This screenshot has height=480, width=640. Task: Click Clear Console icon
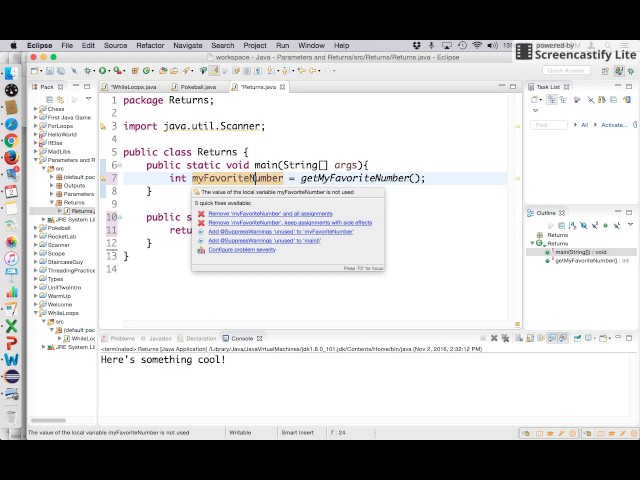519,338
